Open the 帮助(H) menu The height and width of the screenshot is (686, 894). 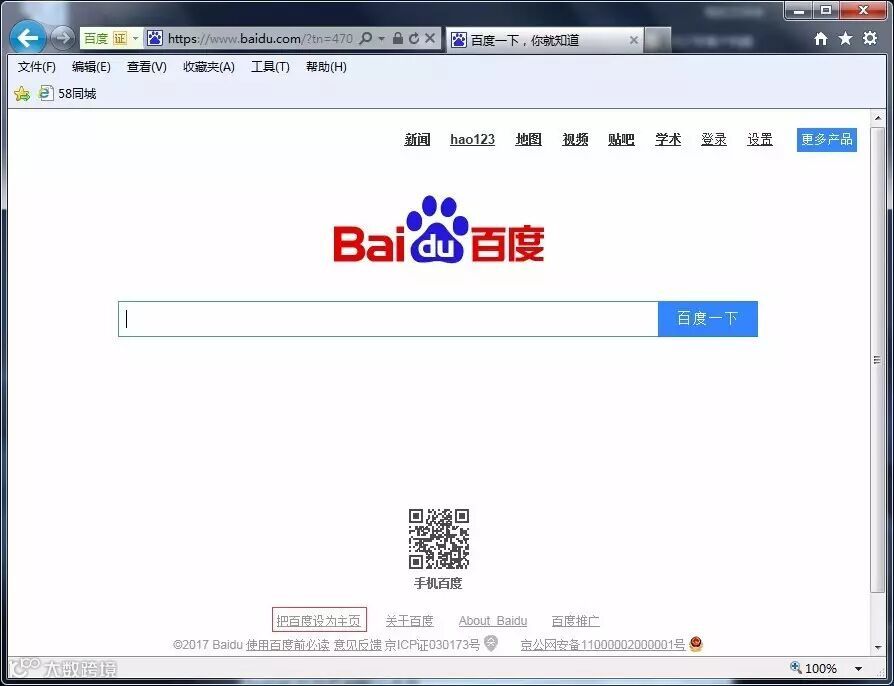pyautogui.click(x=326, y=67)
